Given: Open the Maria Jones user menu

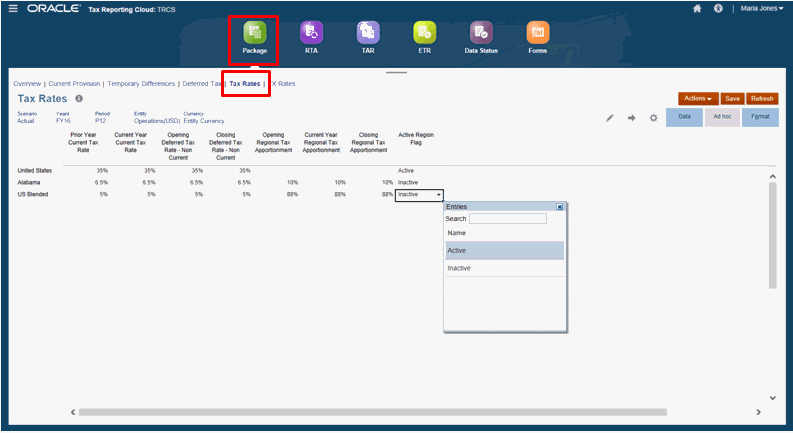Looking at the screenshot, I should (x=762, y=9).
